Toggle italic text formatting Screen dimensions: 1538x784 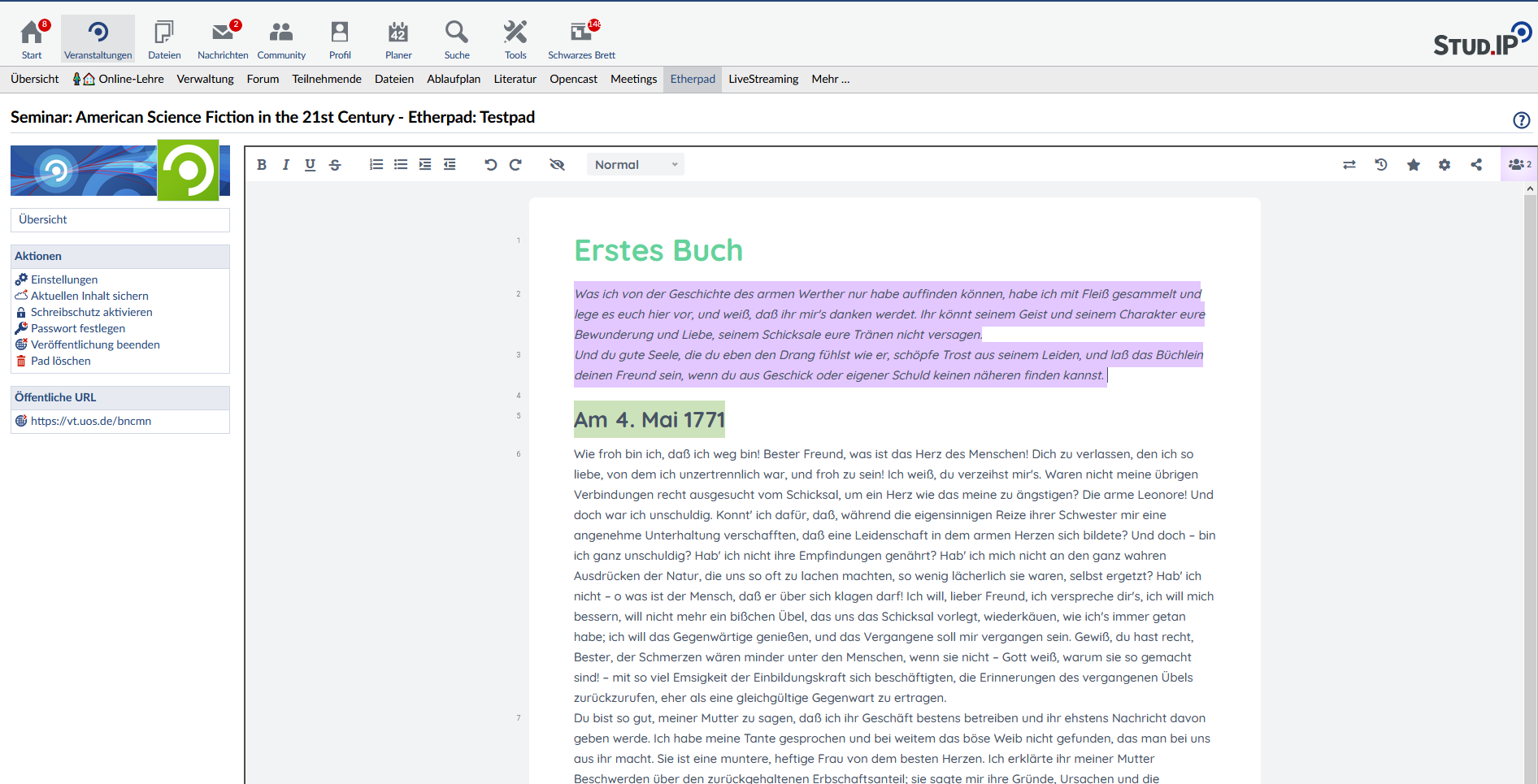tap(286, 165)
